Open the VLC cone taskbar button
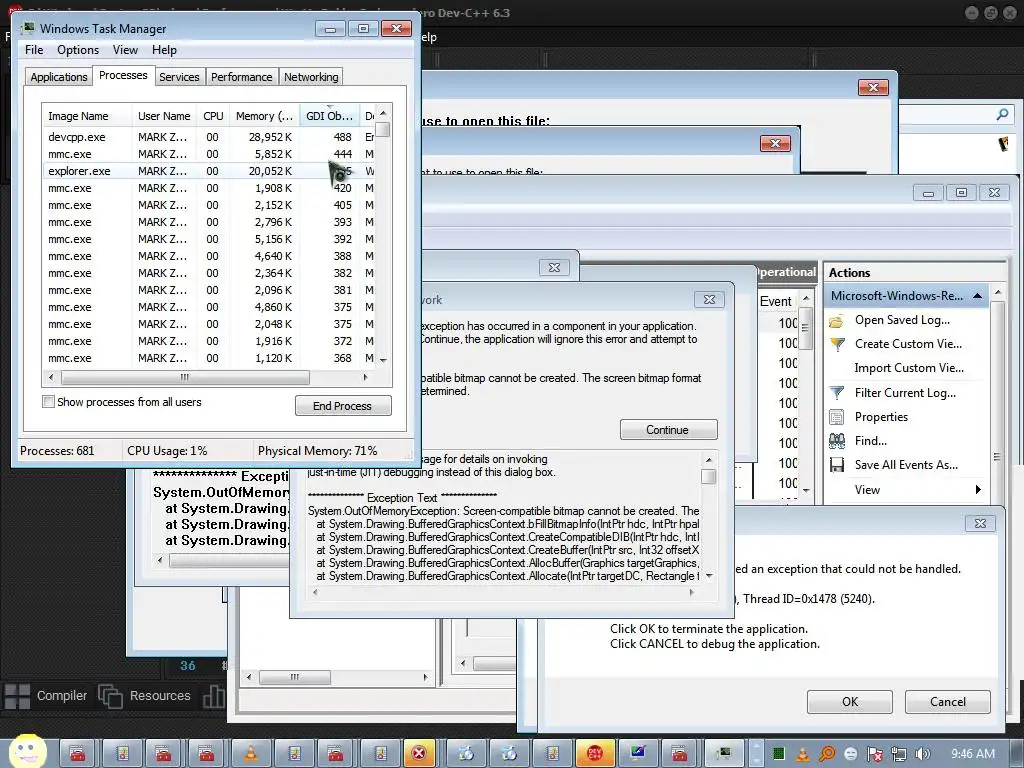 [x=251, y=754]
